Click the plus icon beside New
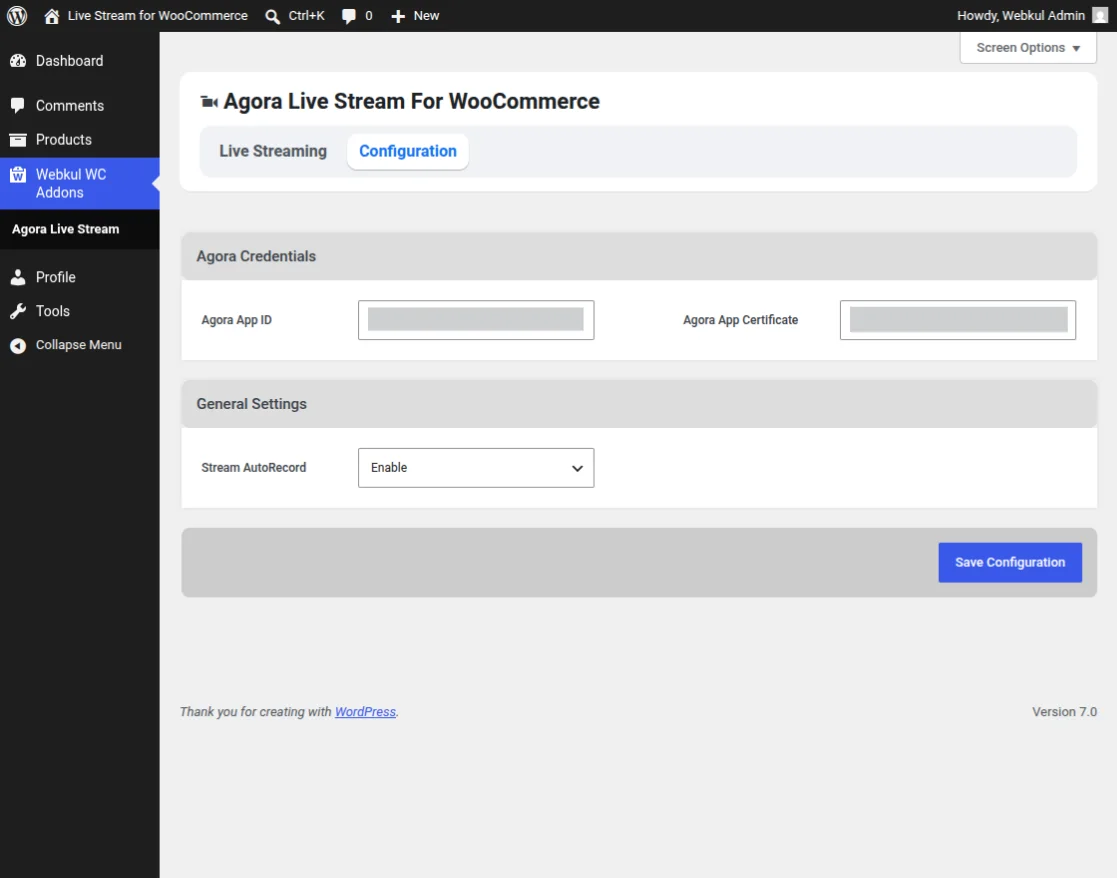Screen dimensions: 1120x880 (x=398, y=16)
